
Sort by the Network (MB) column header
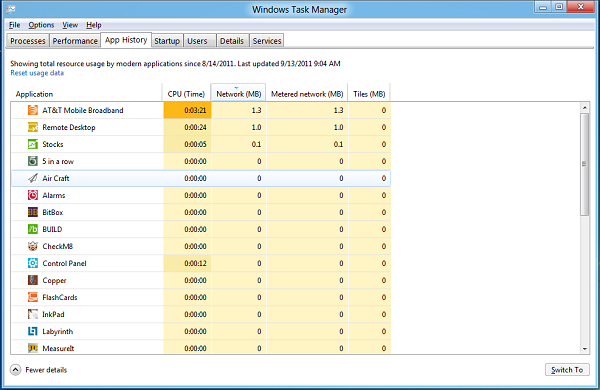(x=238, y=94)
